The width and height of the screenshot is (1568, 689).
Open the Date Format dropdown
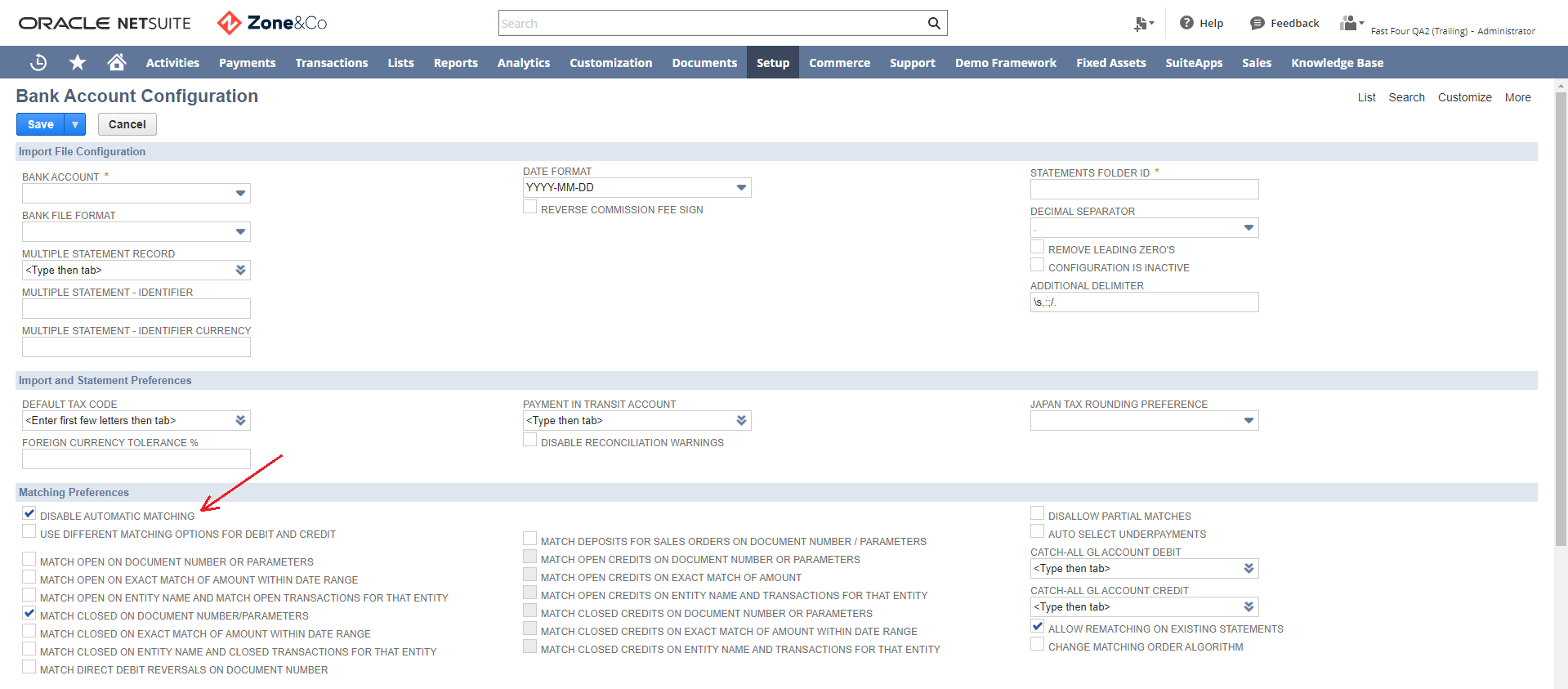[741, 188]
